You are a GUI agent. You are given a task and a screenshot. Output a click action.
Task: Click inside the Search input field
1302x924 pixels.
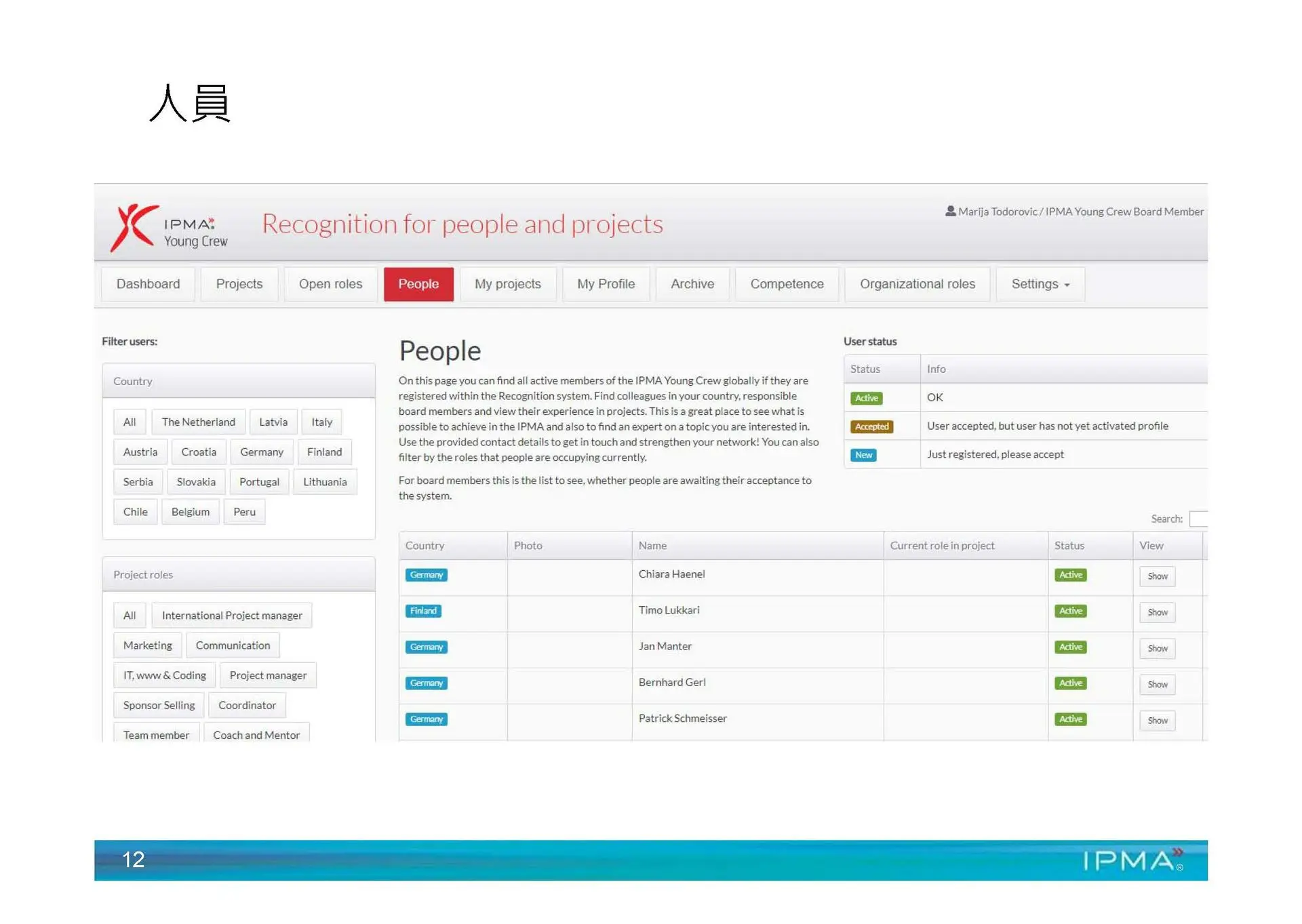pyautogui.click(x=1198, y=519)
